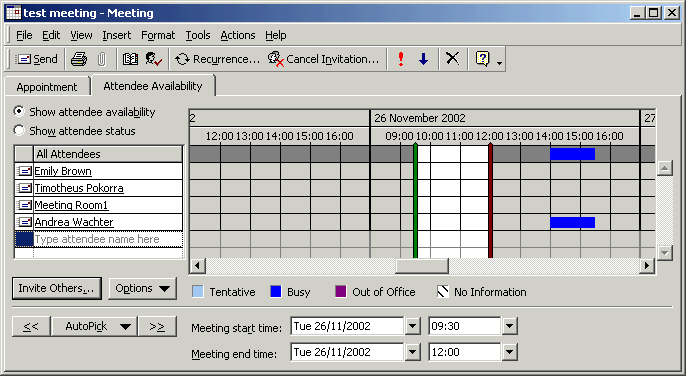Set high importance with red exclamation
The image size is (686, 376).
[x=401, y=59]
